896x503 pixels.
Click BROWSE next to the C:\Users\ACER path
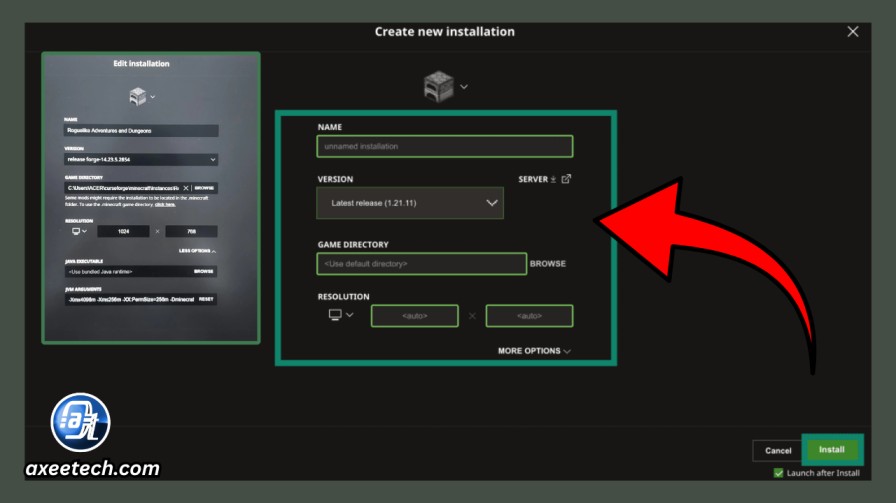click(x=204, y=188)
